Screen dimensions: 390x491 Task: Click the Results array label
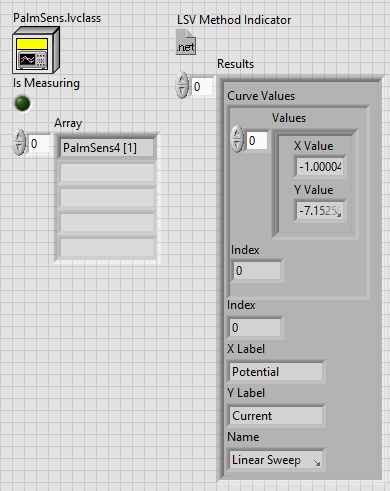[x=235, y=64]
